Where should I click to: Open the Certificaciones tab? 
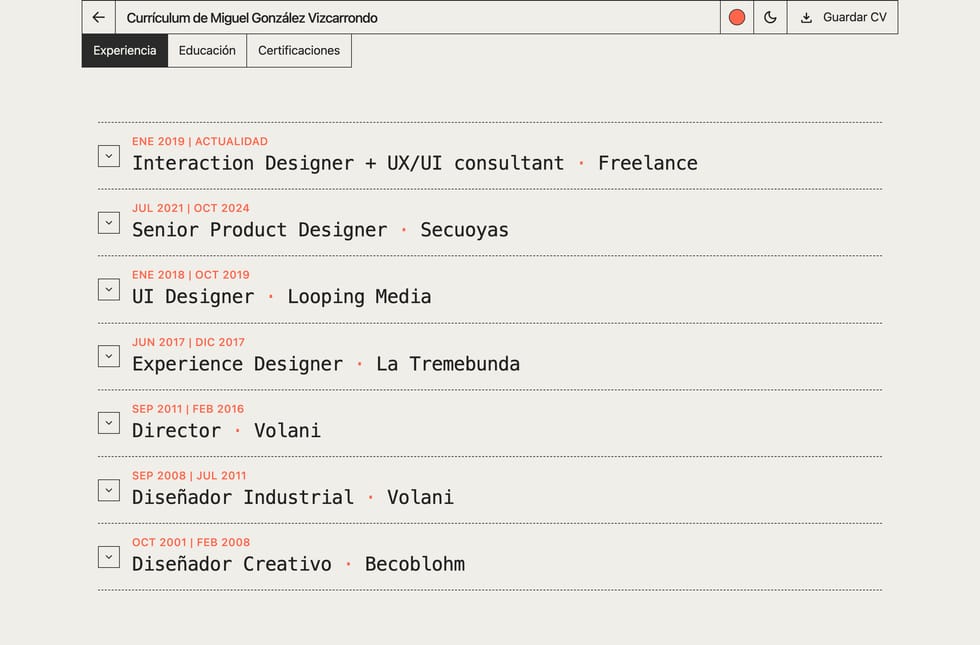pyautogui.click(x=299, y=51)
